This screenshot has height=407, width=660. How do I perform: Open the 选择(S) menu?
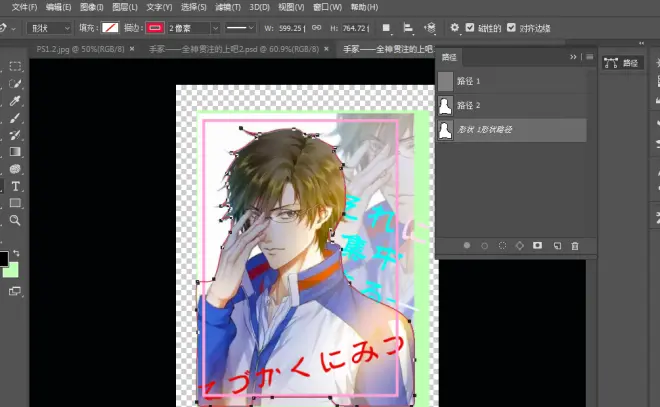pyautogui.click(x=194, y=7)
